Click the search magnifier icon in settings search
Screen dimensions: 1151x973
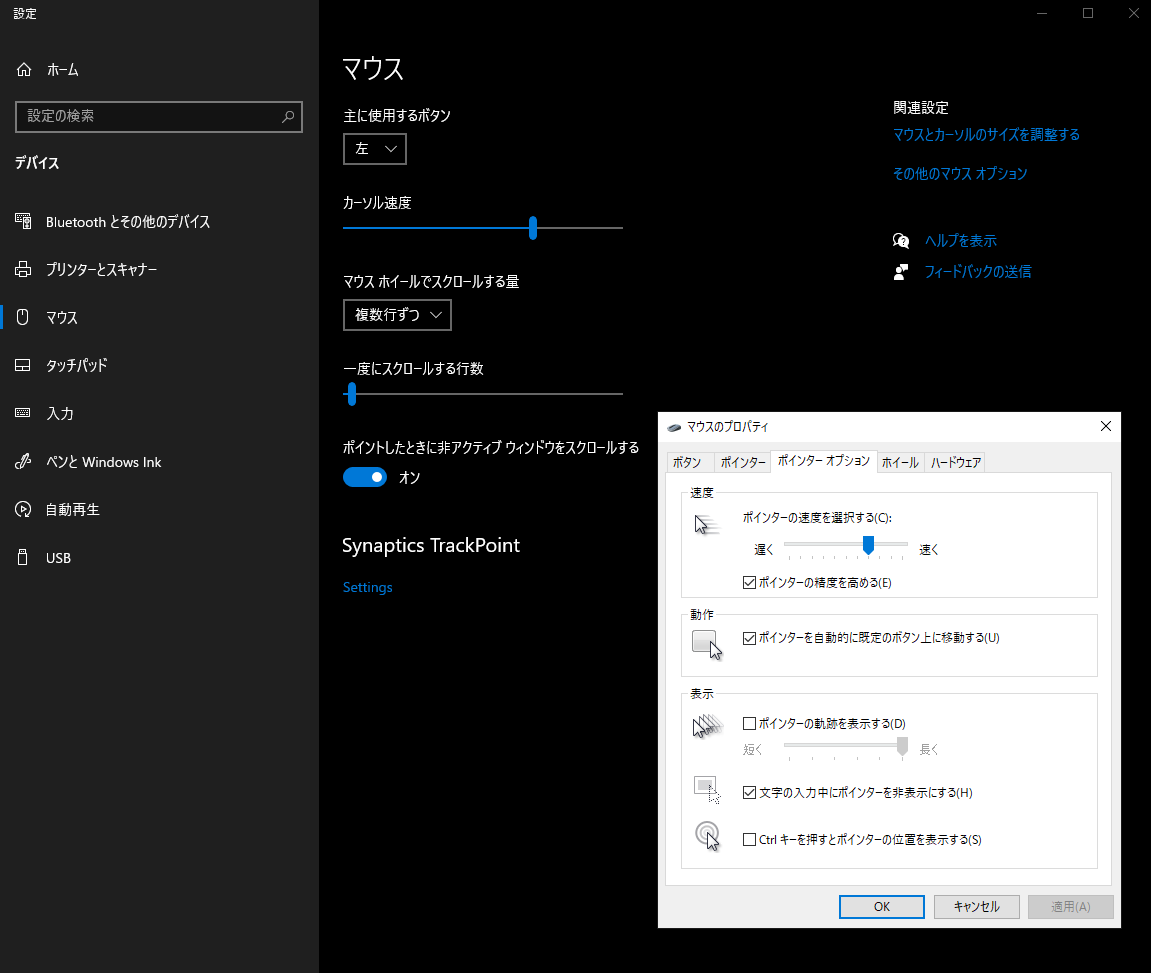pos(288,117)
